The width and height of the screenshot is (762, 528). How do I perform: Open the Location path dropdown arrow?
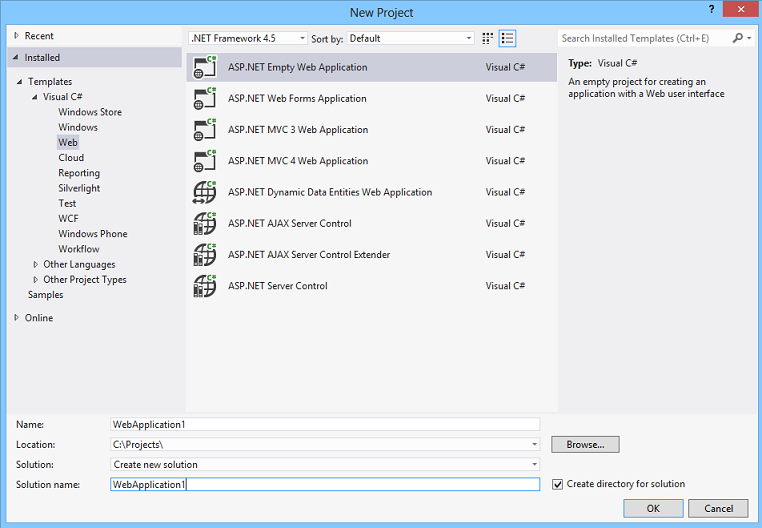(x=534, y=444)
